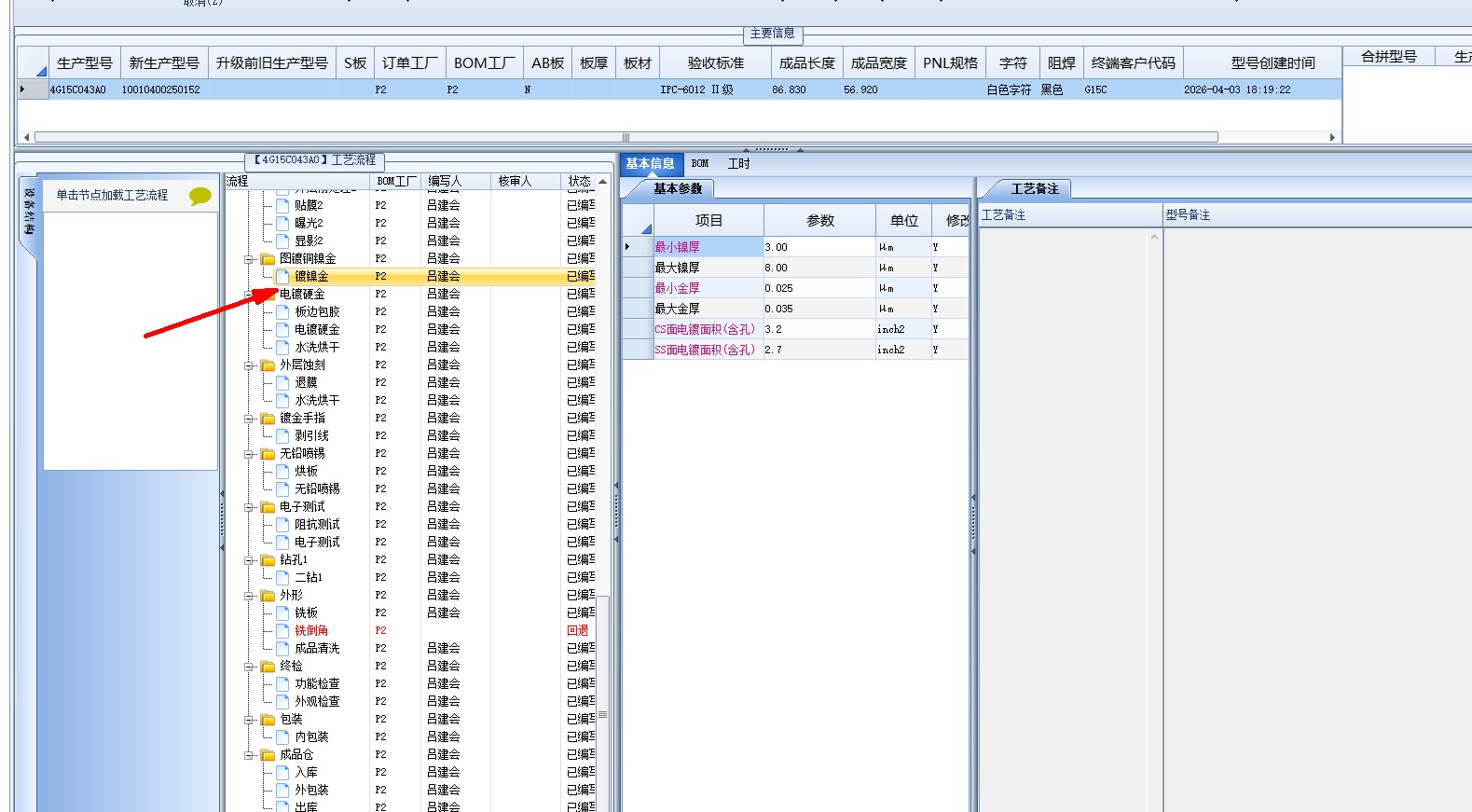Collapse the 无铅喷锡 folder node

tap(250, 454)
